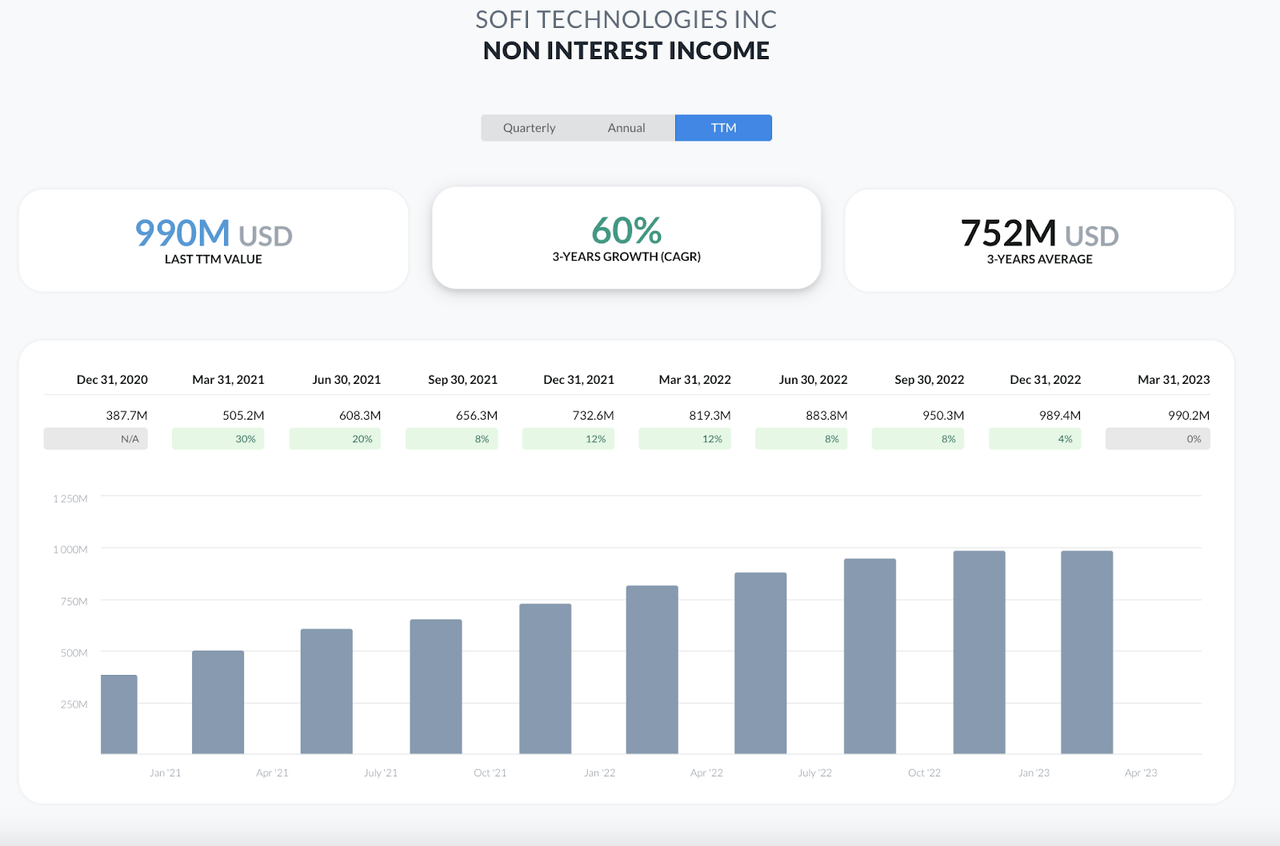1280x846 pixels.
Task: Click the 950.3M value
Action: pos(943,415)
